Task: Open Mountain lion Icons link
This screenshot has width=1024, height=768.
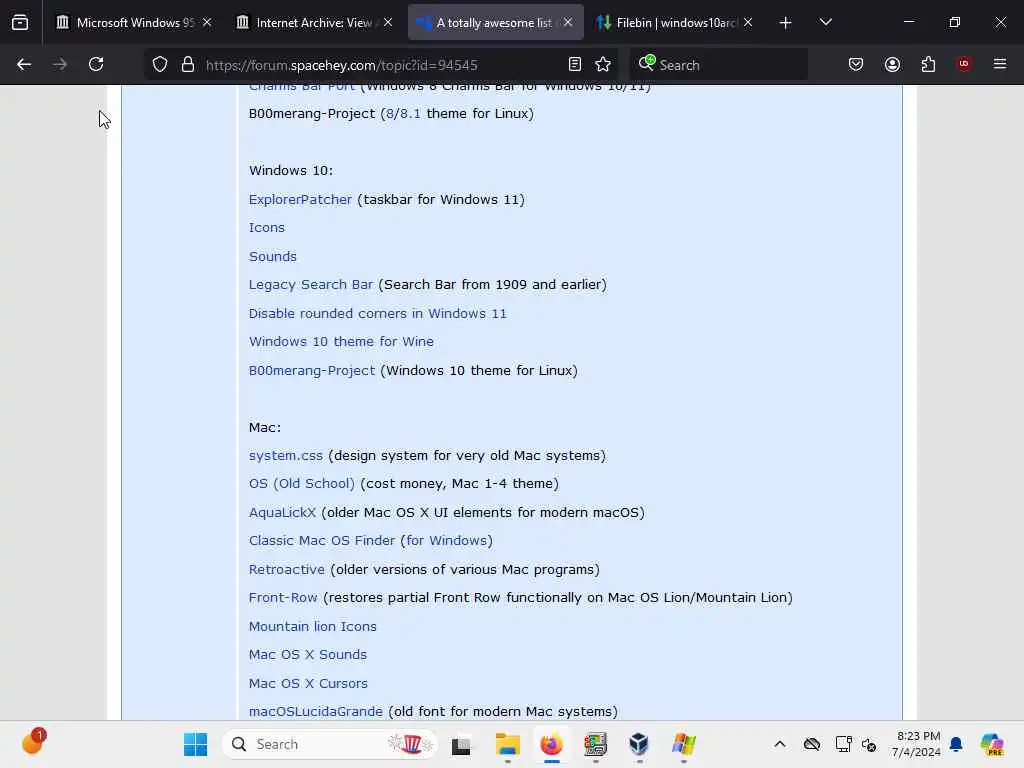Action: 312,626
